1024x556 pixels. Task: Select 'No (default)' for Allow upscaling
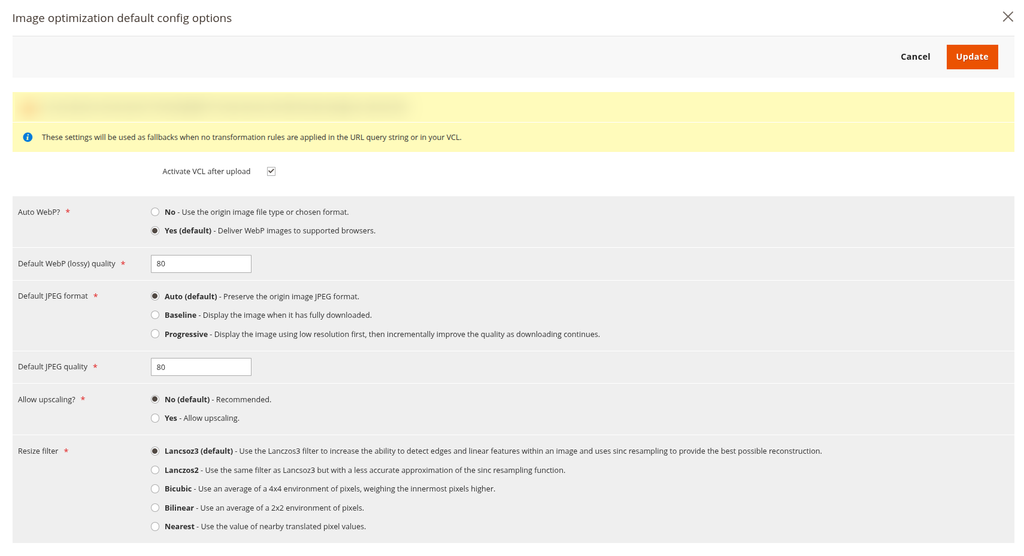click(x=155, y=399)
